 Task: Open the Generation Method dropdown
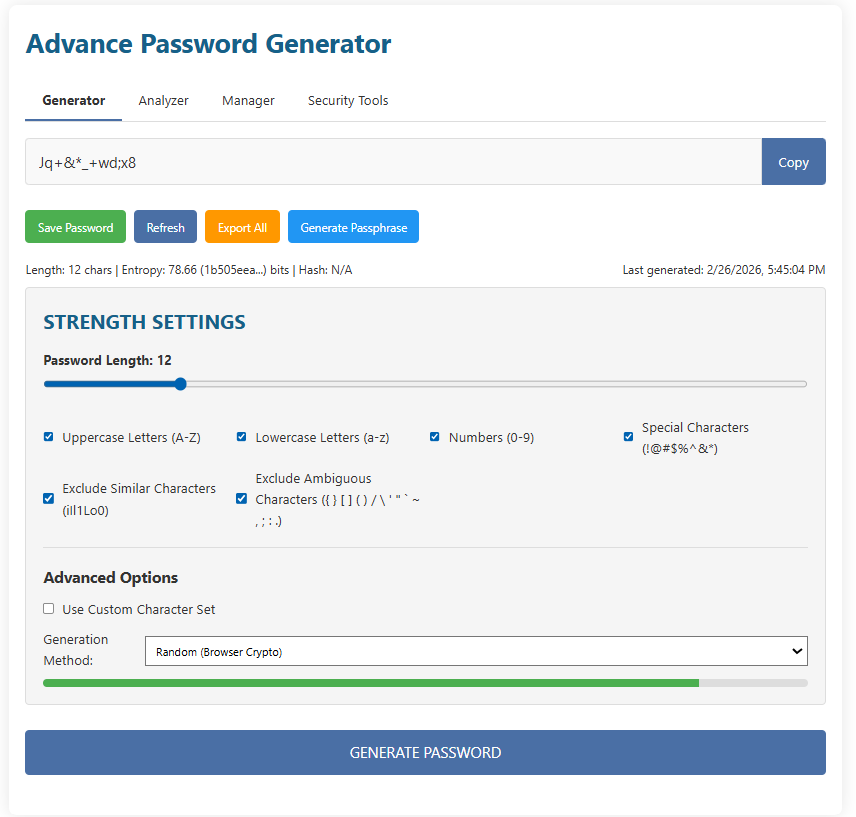(474, 650)
